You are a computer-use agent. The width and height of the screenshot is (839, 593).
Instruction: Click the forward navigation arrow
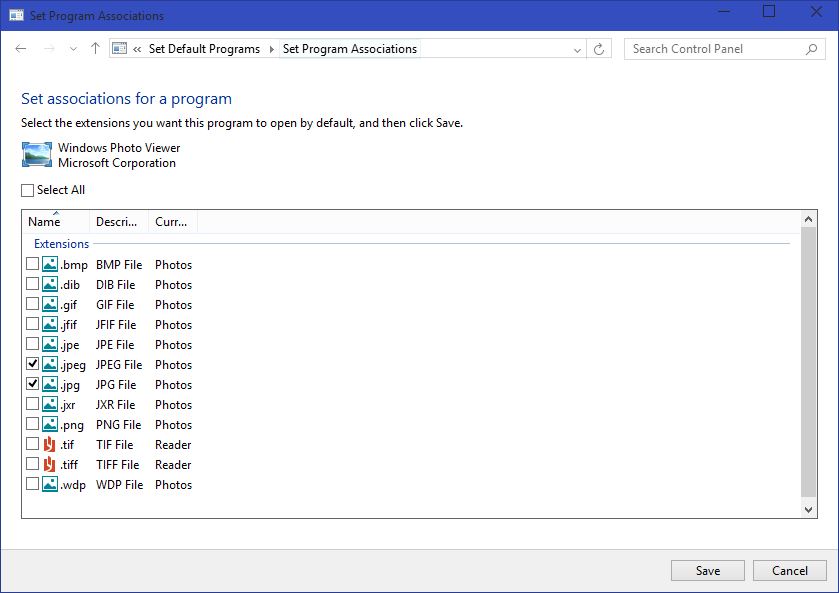pyautogui.click(x=49, y=49)
